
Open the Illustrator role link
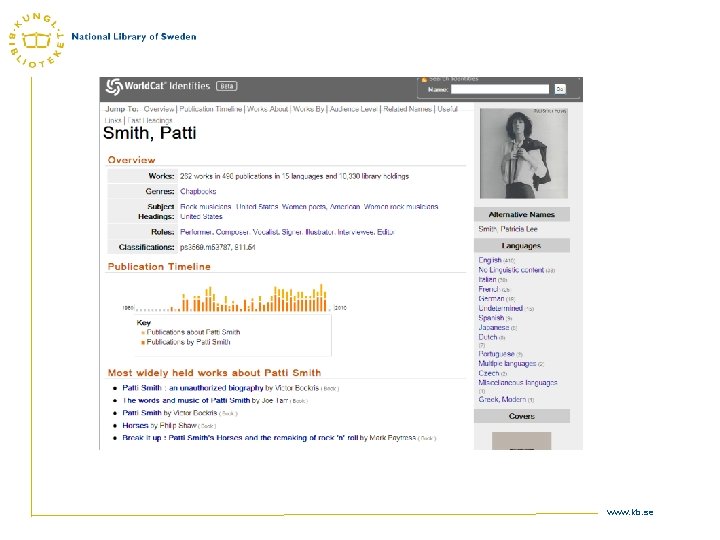click(x=320, y=232)
